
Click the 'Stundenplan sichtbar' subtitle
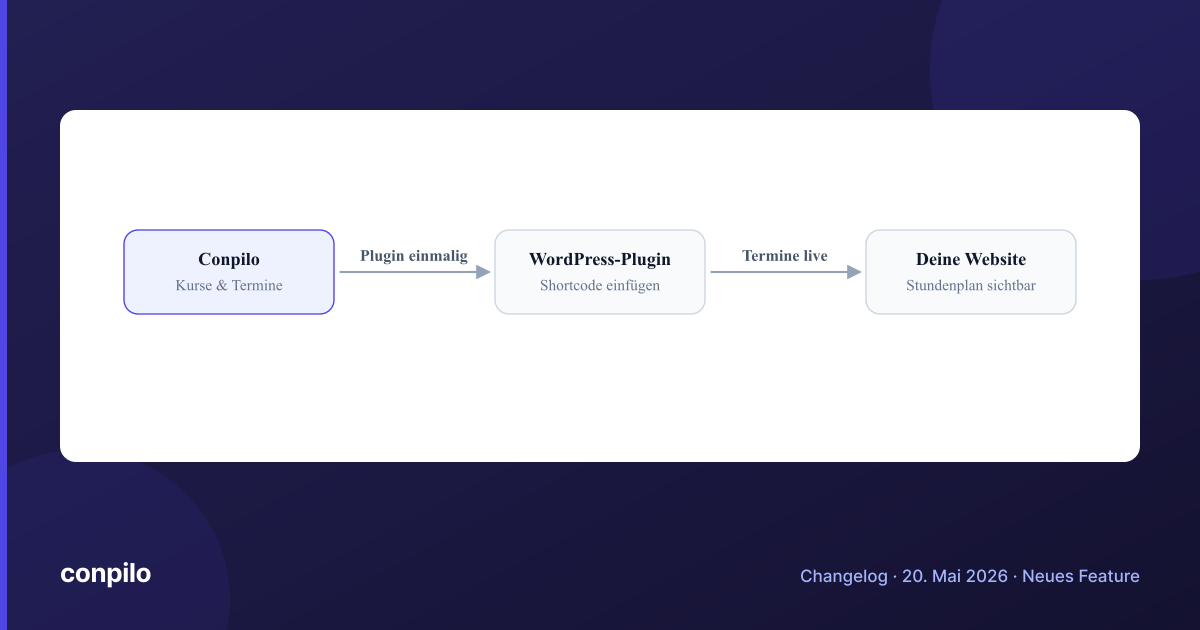[x=971, y=286]
